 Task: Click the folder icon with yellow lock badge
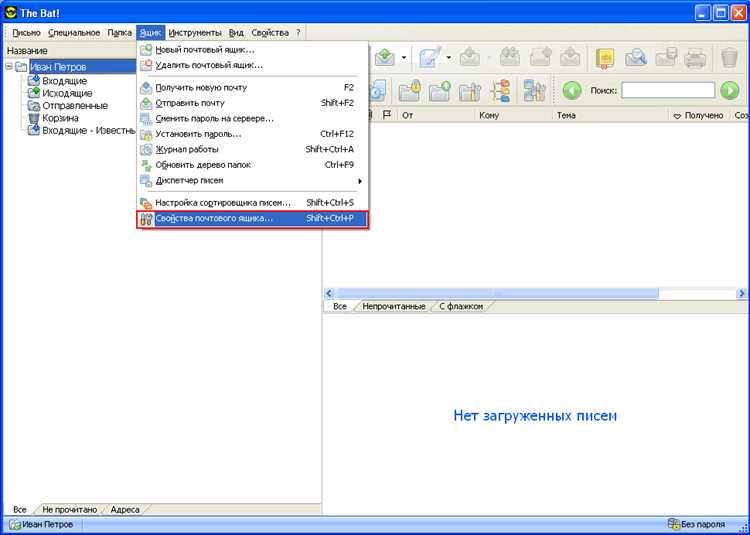pyautogui.click(x=409, y=90)
